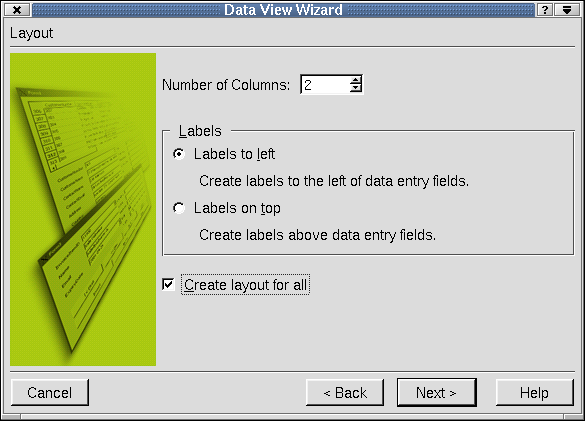
Task: Proceed with the Next button
Action: [437, 392]
